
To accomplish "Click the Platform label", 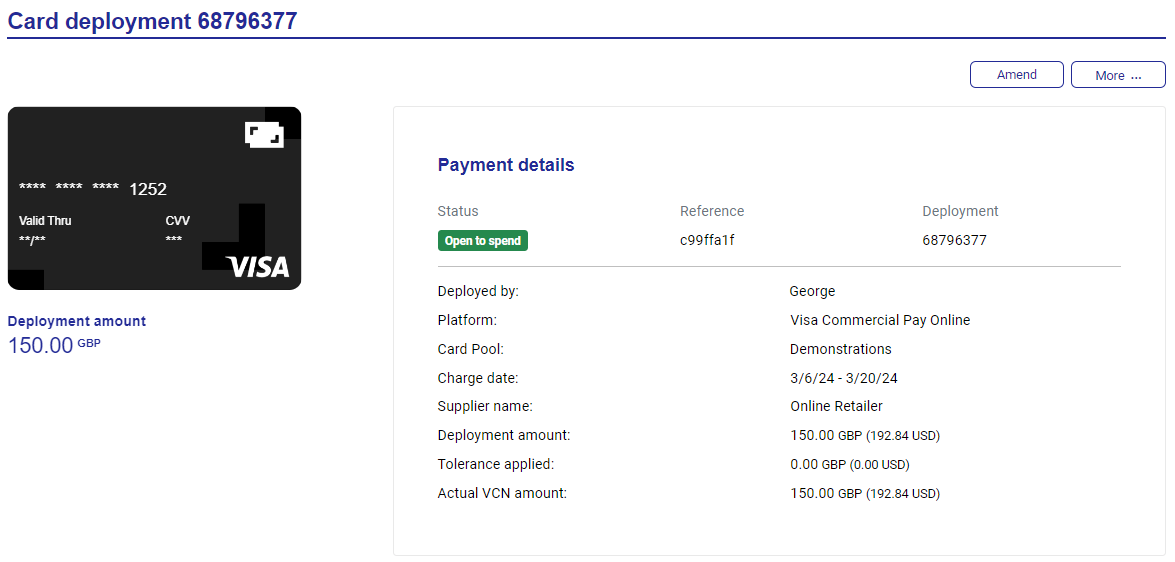I will [x=468, y=320].
